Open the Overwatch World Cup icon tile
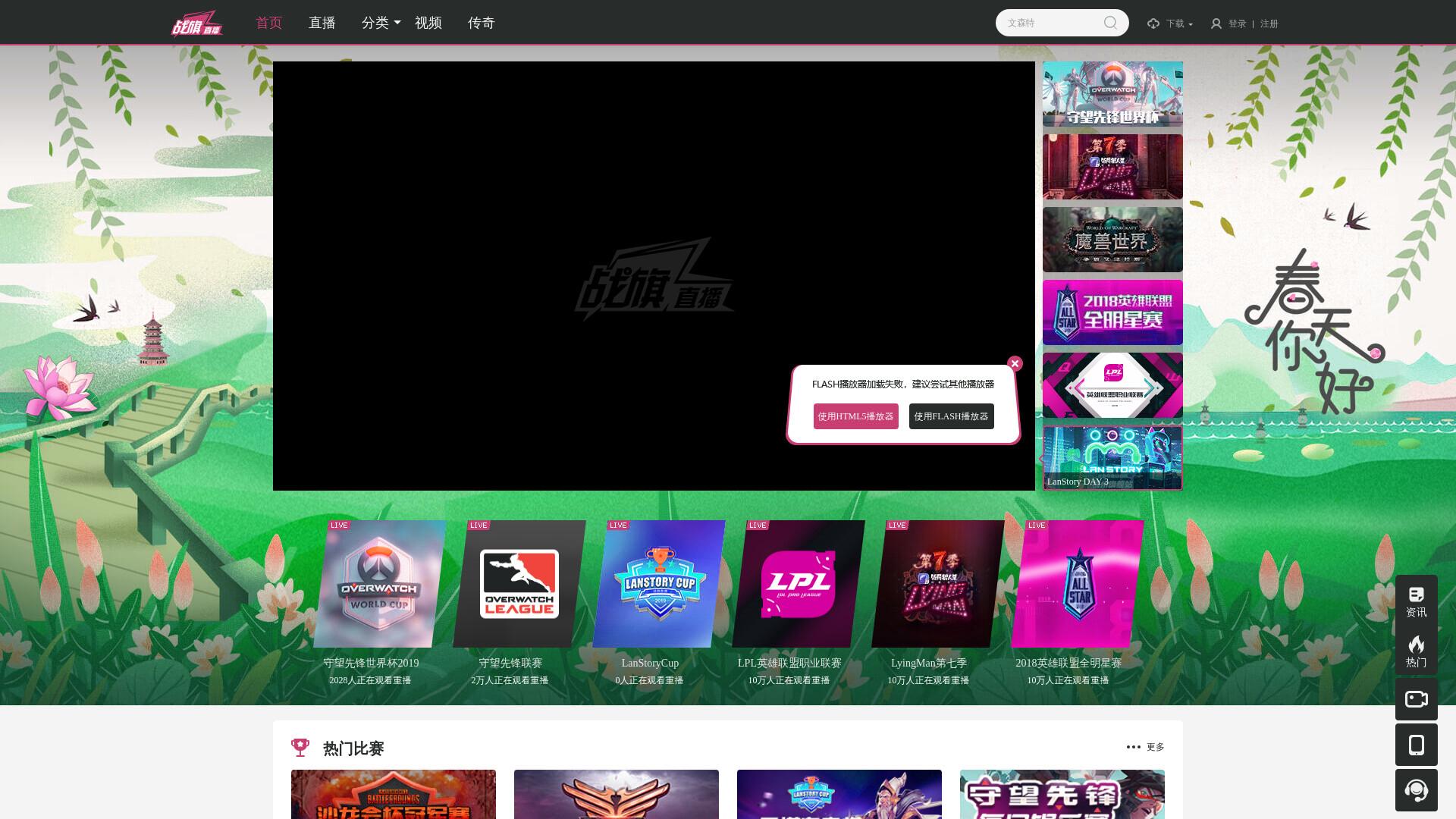The width and height of the screenshot is (1456, 819). [x=380, y=584]
